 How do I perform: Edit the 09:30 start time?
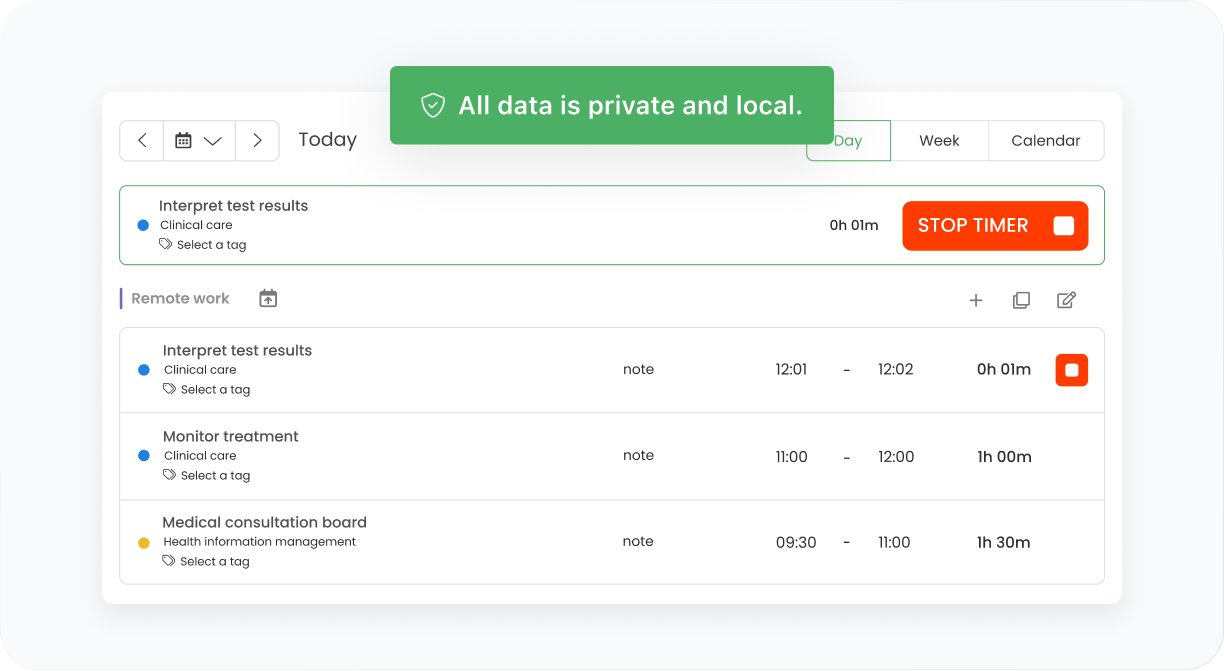click(796, 543)
